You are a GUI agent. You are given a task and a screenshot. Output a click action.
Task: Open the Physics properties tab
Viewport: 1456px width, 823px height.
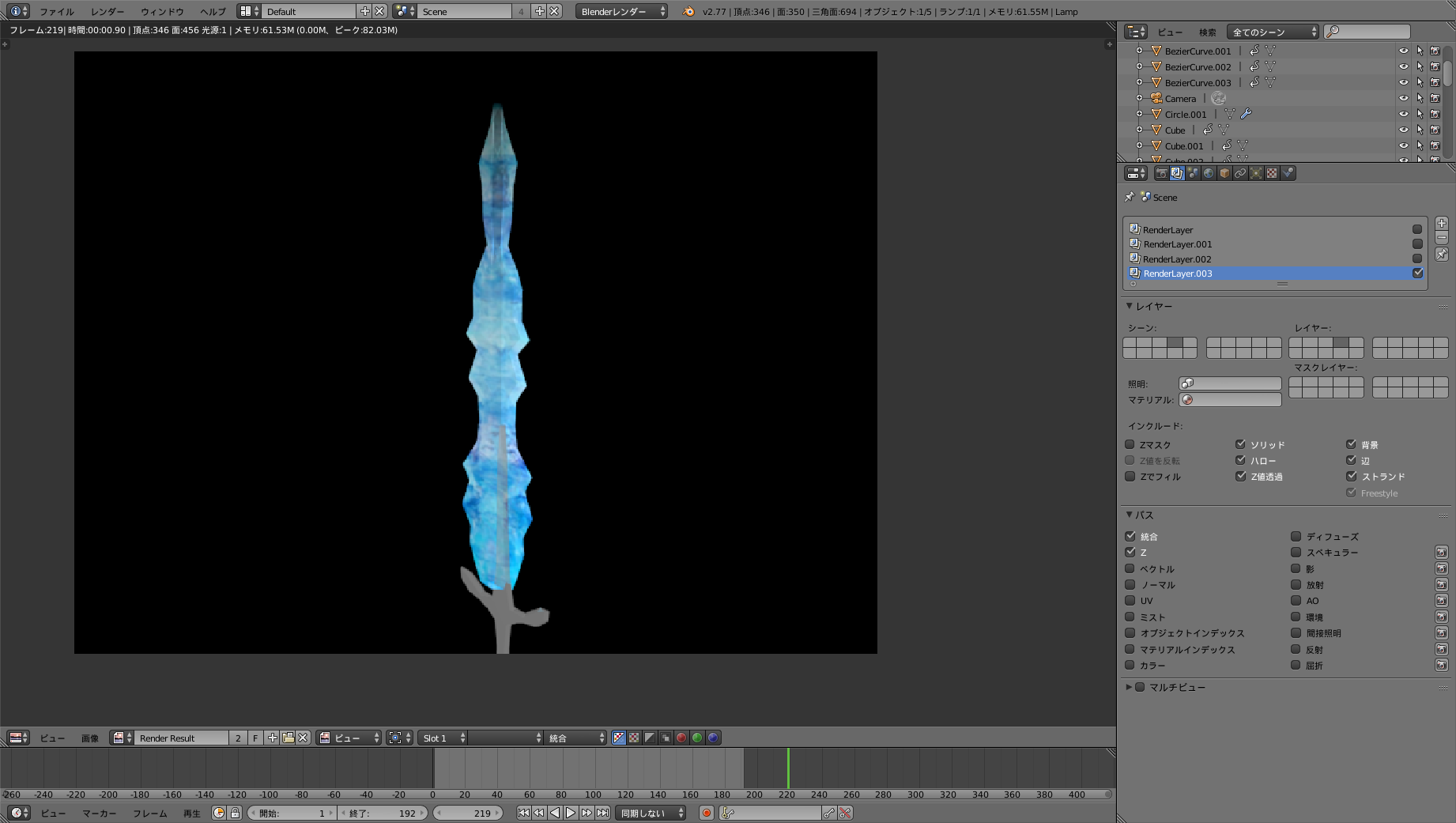(x=1288, y=173)
